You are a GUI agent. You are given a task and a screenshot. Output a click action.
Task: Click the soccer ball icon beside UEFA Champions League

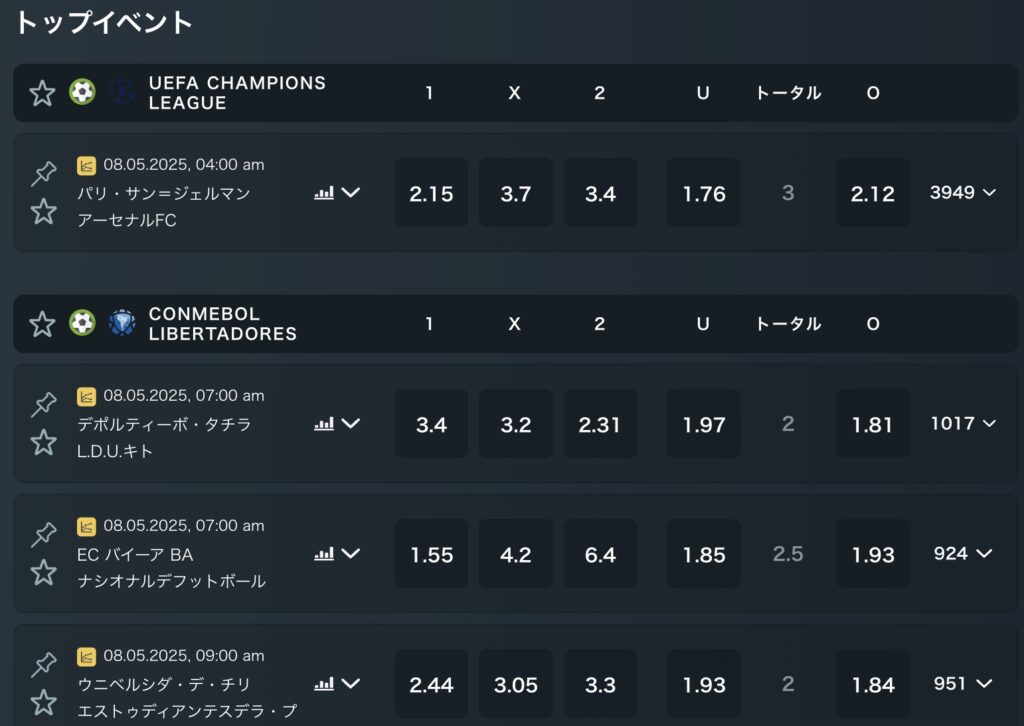[82, 92]
